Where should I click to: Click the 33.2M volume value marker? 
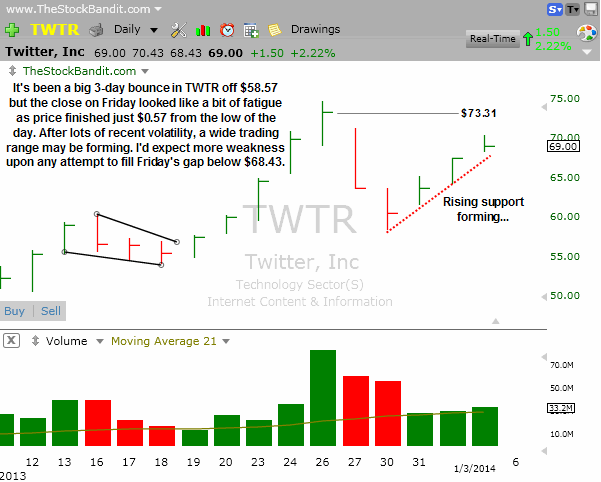click(x=561, y=408)
